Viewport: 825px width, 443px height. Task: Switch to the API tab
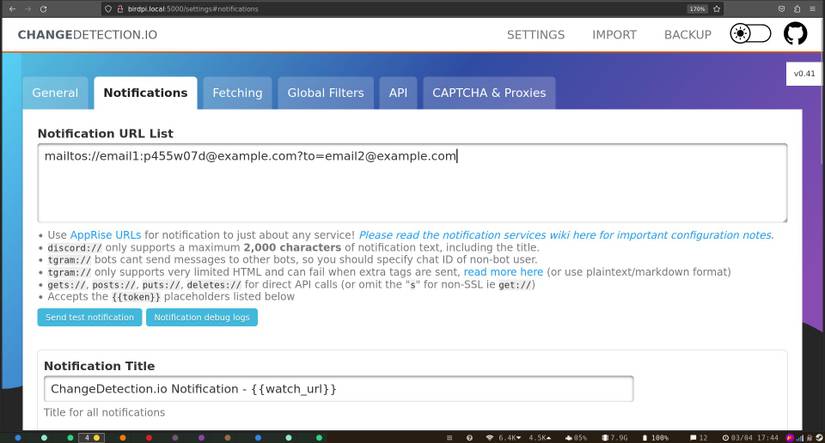[x=398, y=93]
